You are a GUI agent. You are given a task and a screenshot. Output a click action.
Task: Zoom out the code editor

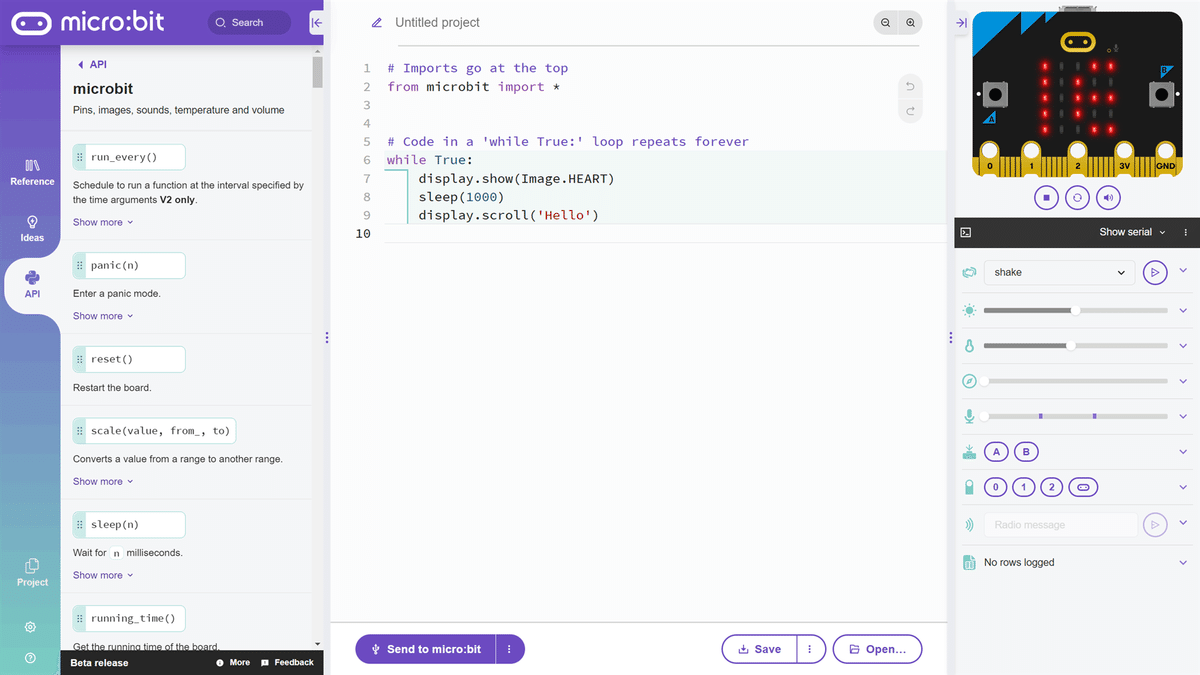[x=885, y=22]
